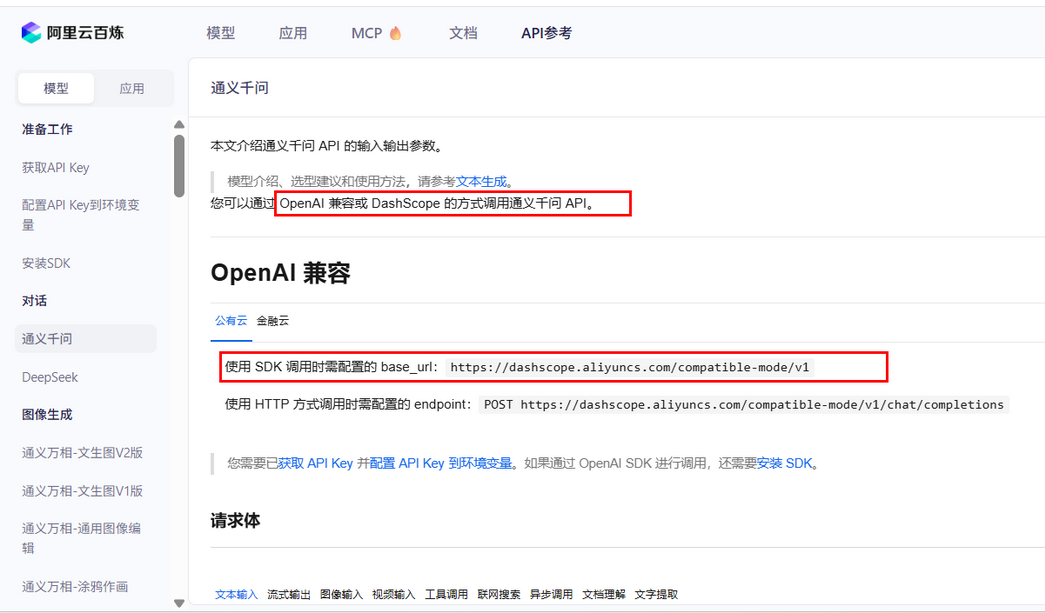Select the 文本输入 example tab

[236, 594]
